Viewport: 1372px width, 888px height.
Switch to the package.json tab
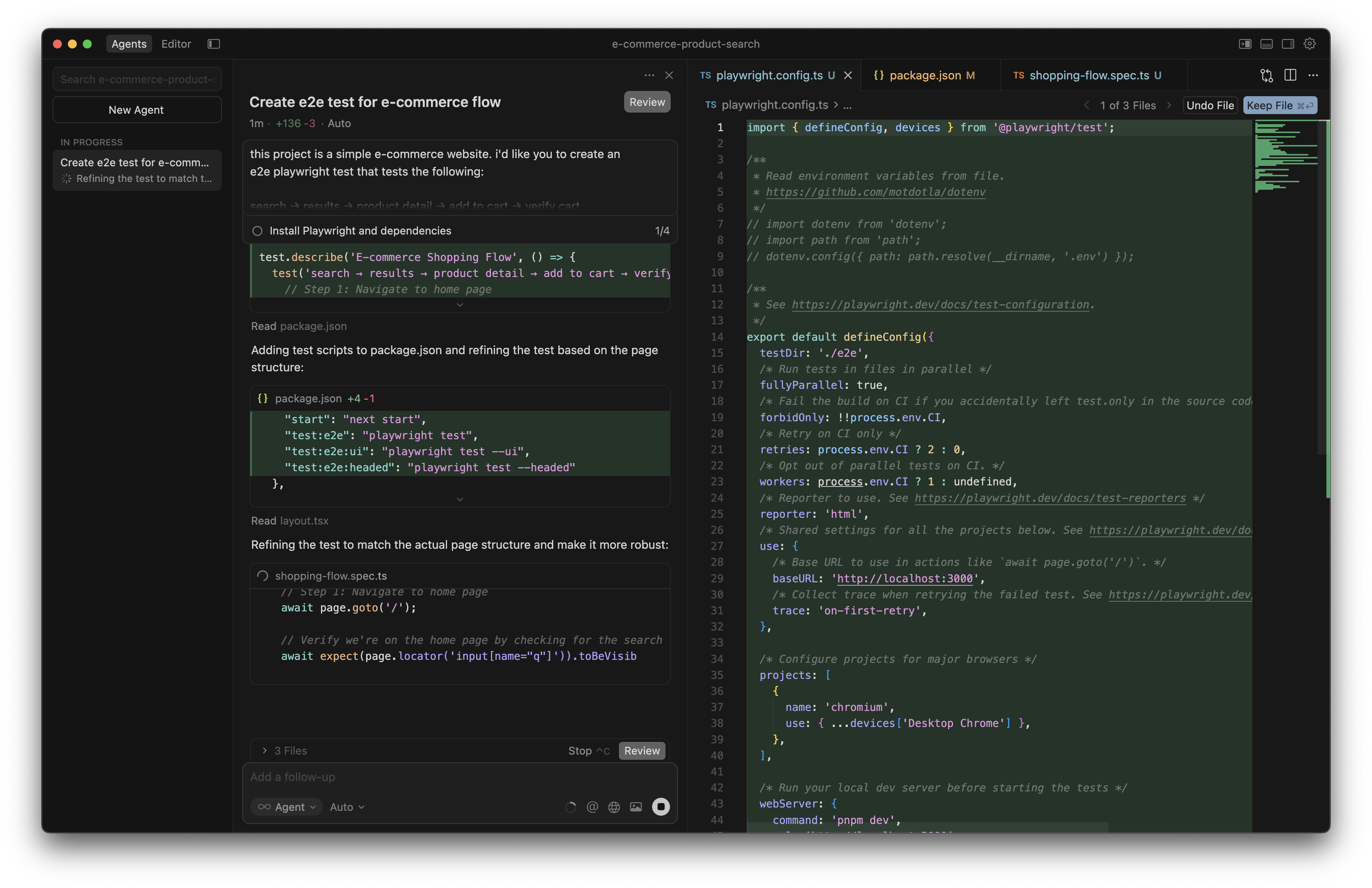click(924, 75)
